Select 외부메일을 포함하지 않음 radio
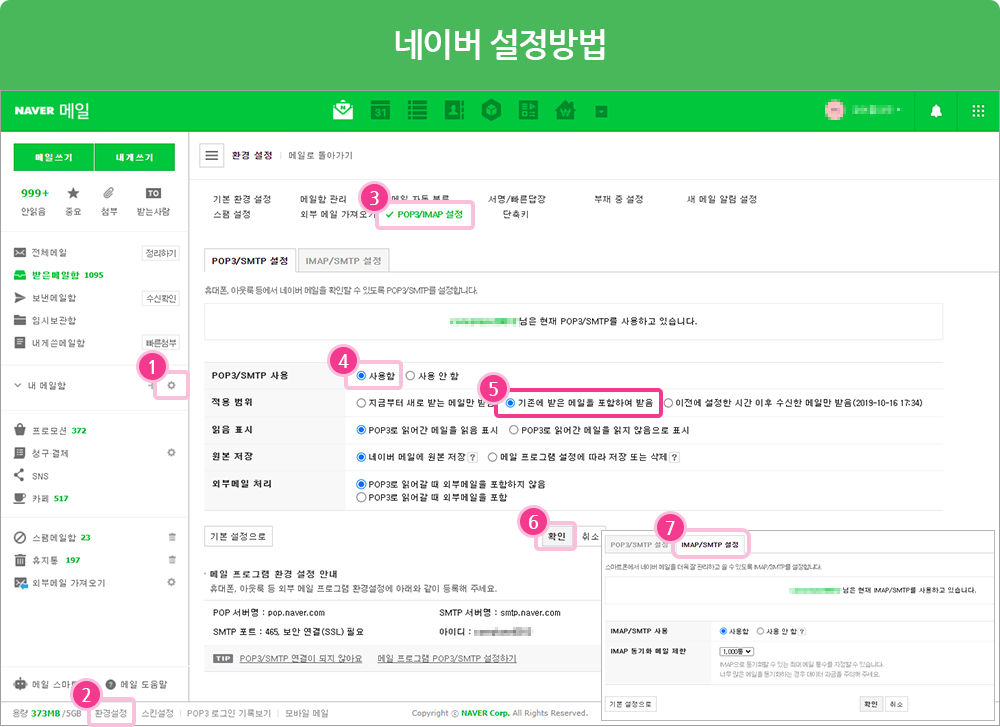The image size is (1000, 727). 361,485
